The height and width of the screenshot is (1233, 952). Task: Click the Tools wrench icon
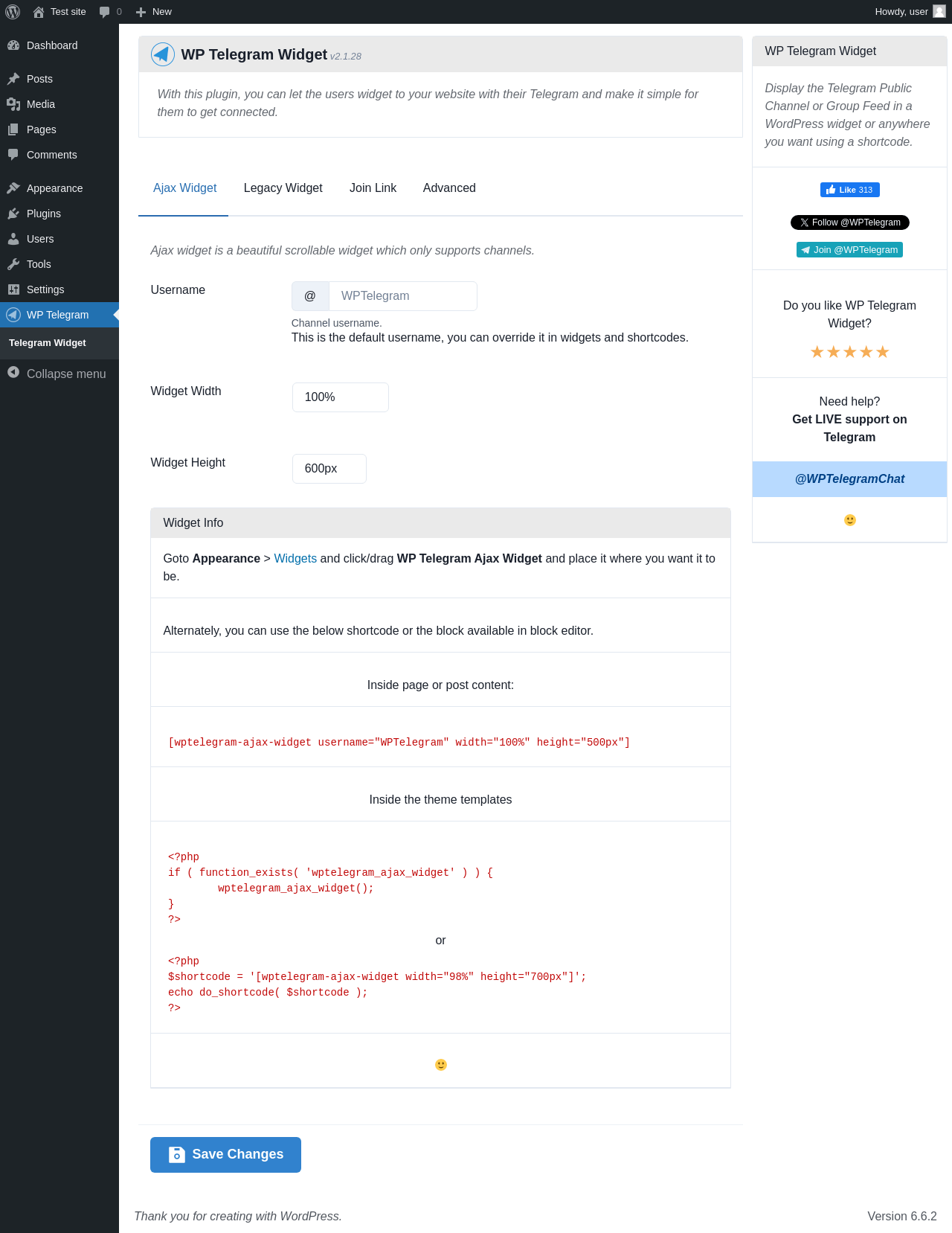[x=13, y=264]
